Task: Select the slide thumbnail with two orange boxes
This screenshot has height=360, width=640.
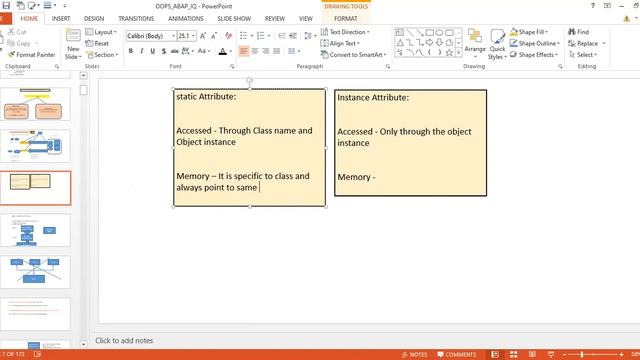Action: pyautogui.click(x=36, y=104)
